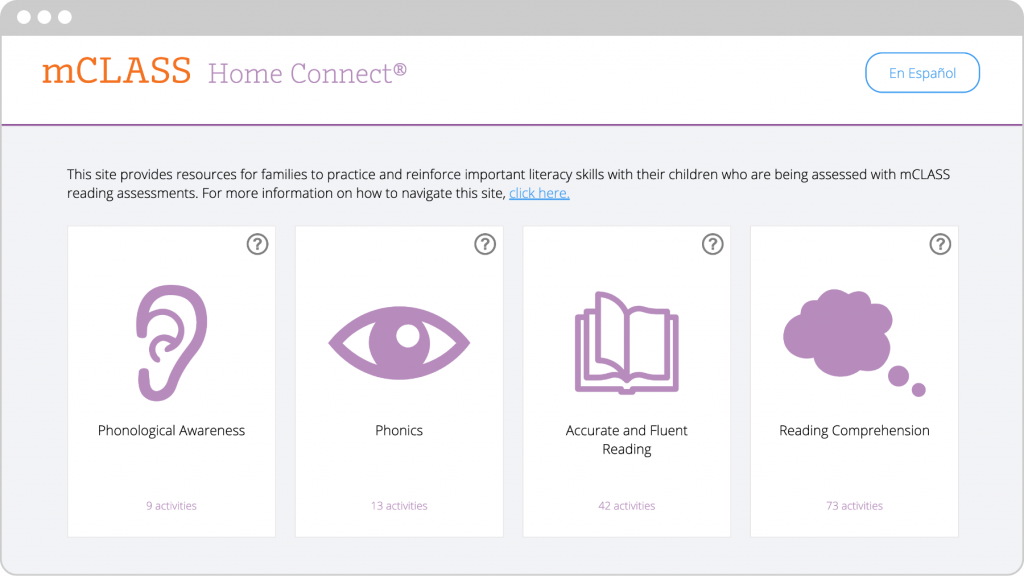Follow the click here navigation link

click(538, 193)
